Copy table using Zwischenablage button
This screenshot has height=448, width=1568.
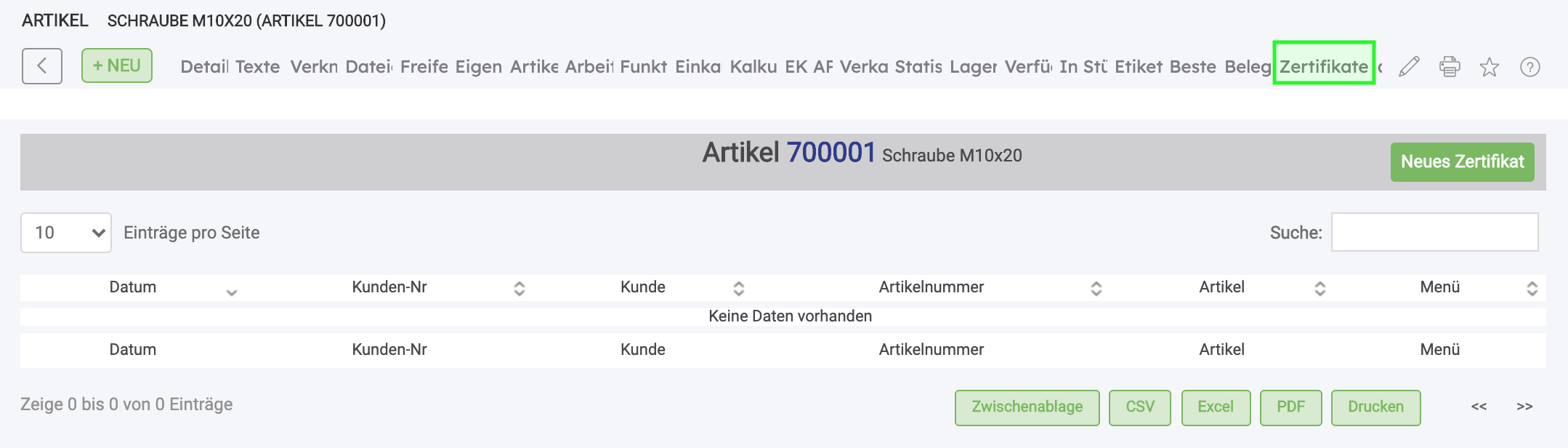(1027, 407)
